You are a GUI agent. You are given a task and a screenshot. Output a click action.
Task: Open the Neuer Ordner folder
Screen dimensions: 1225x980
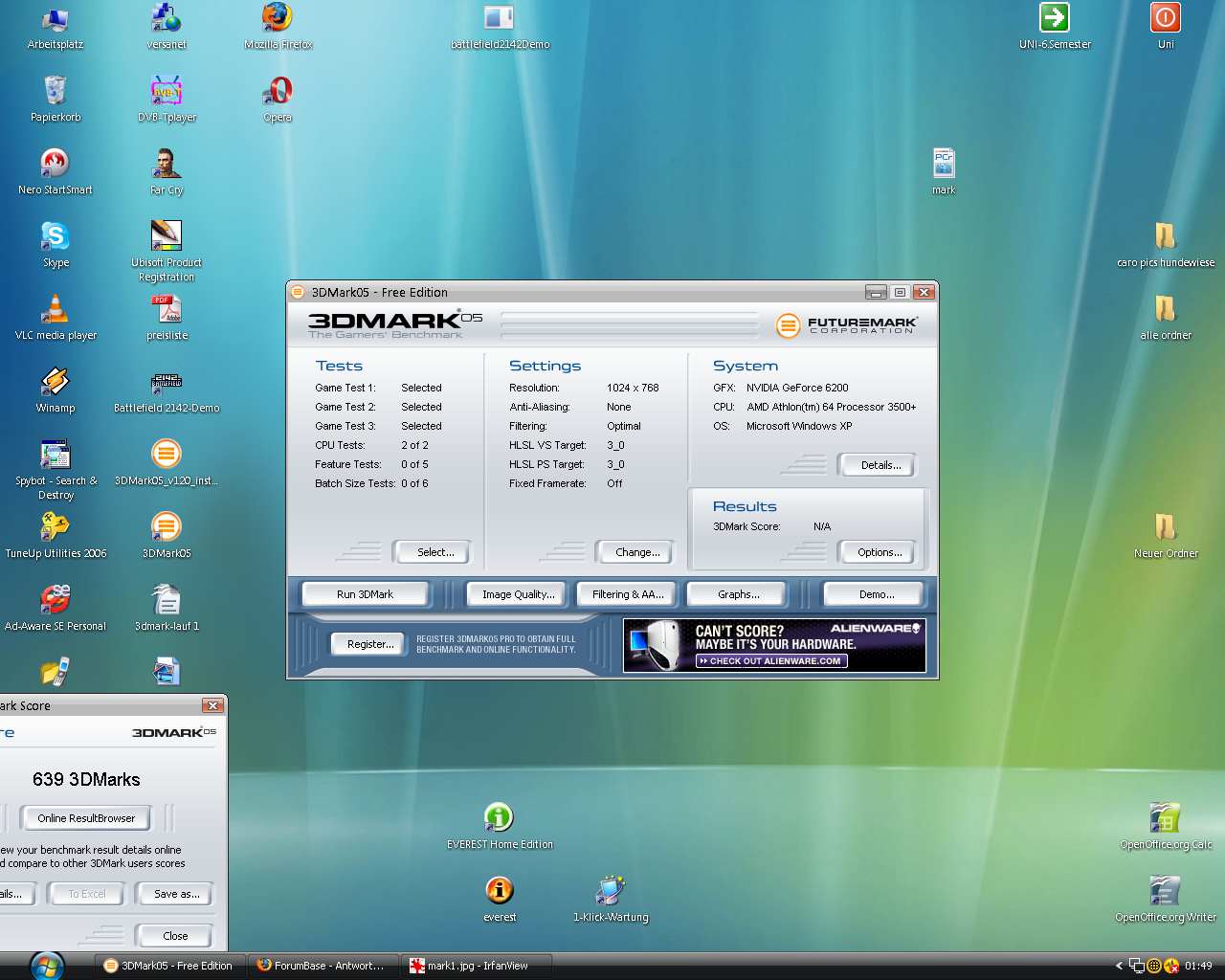point(1166,536)
